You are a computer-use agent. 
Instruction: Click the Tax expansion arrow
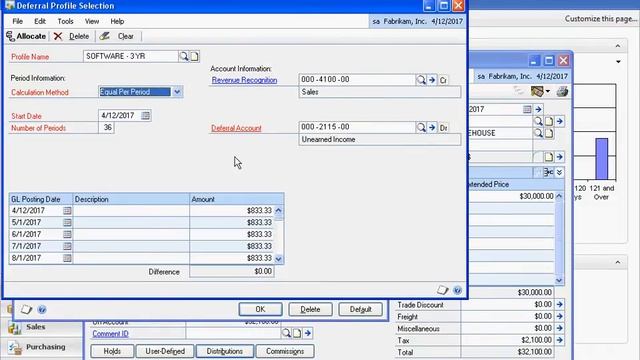click(x=560, y=340)
